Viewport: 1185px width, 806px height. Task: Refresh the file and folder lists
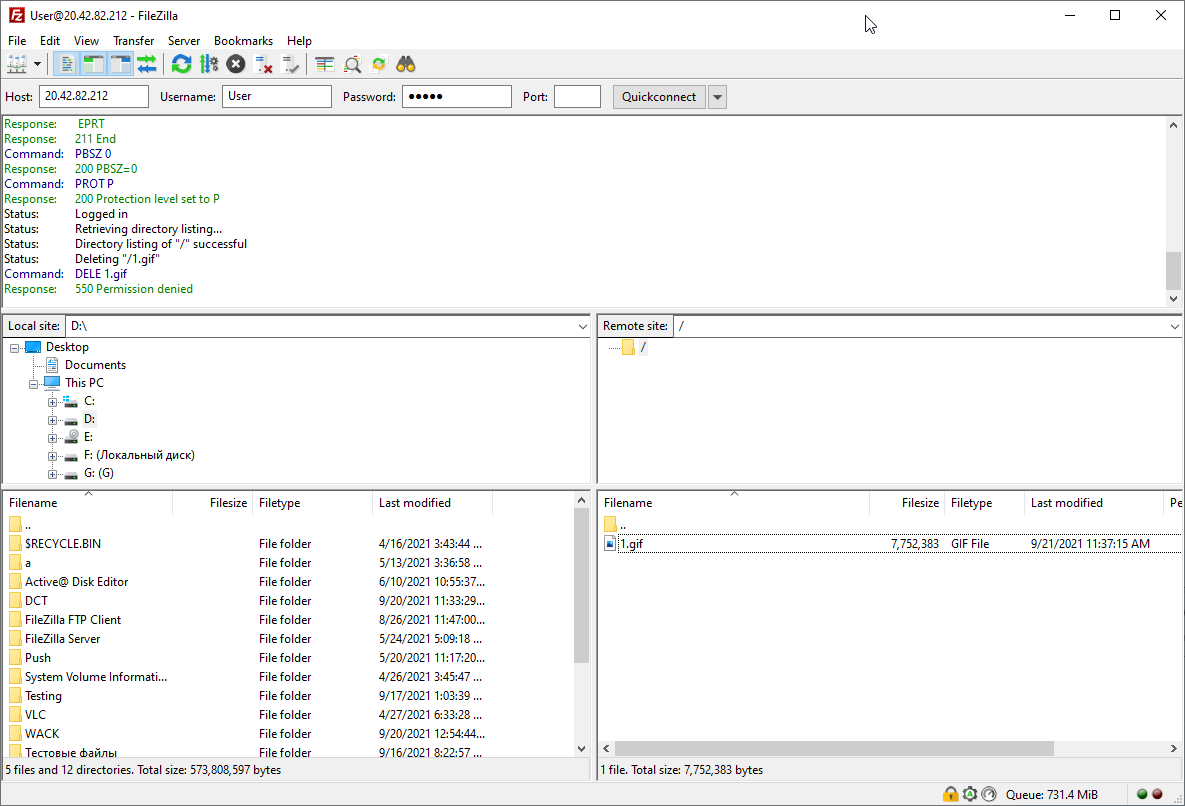[x=181, y=64]
